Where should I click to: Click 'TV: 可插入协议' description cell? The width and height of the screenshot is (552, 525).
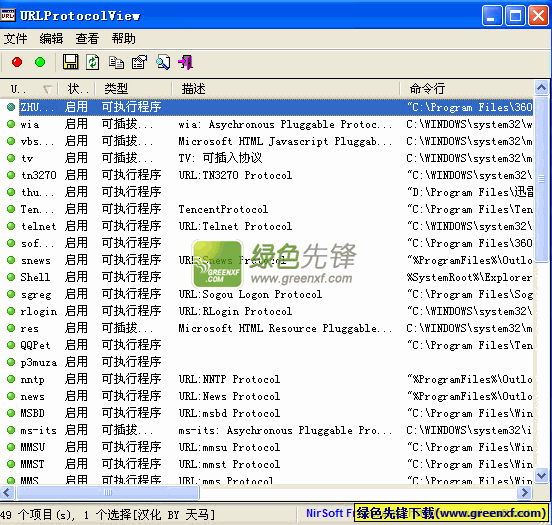[220, 158]
